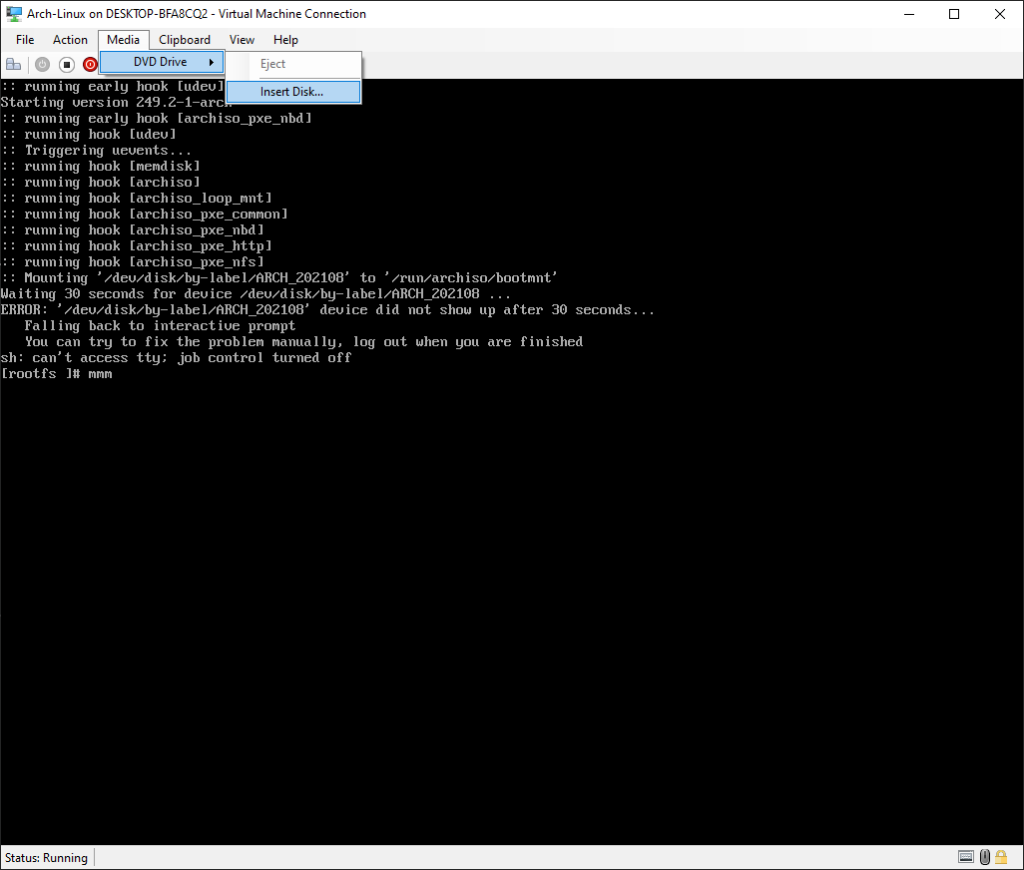Click the Status: Running status bar text
This screenshot has height=870, width=1024.
[x=46, y=858]
